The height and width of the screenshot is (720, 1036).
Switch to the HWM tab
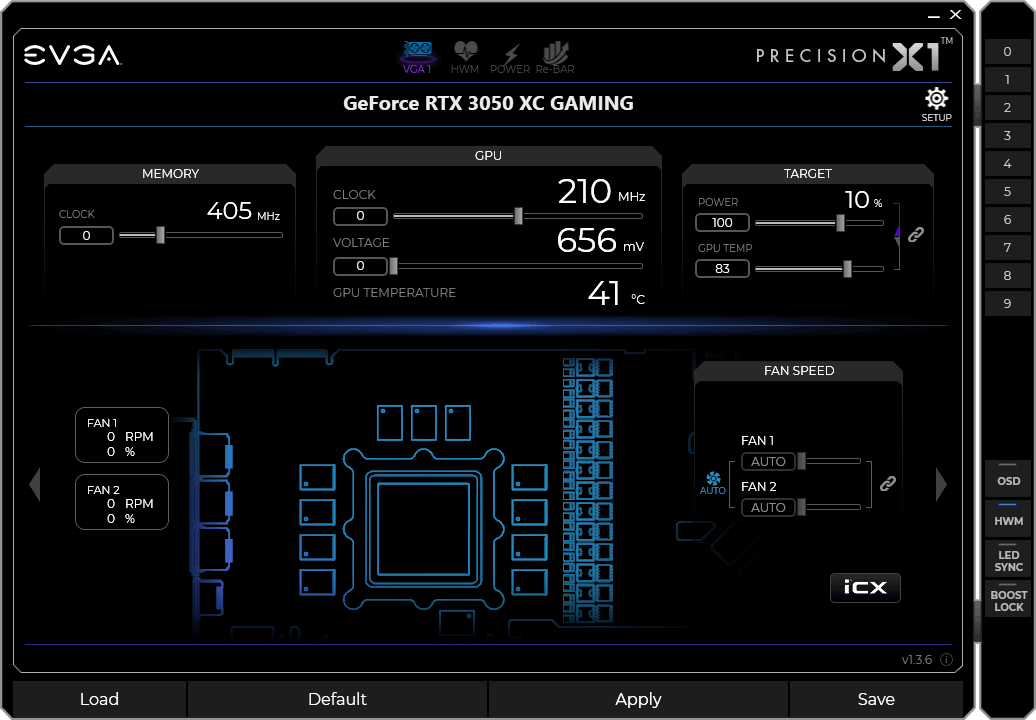click(x=464, y=56)
